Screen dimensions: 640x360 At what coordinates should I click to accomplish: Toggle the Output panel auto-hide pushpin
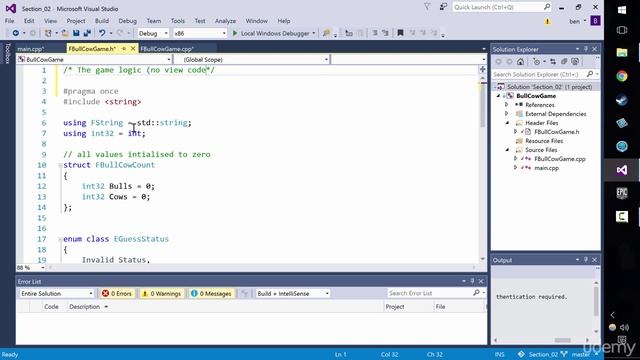pos(586,260)
